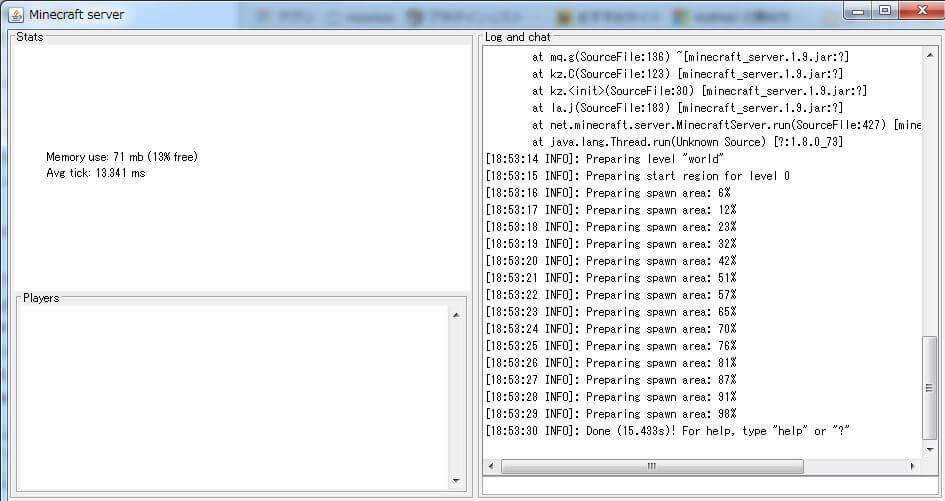Viewport: 945px width, 501px height.
Task: Click the "Preparing start region for level 0" line
Action: [x=637, y=176]
